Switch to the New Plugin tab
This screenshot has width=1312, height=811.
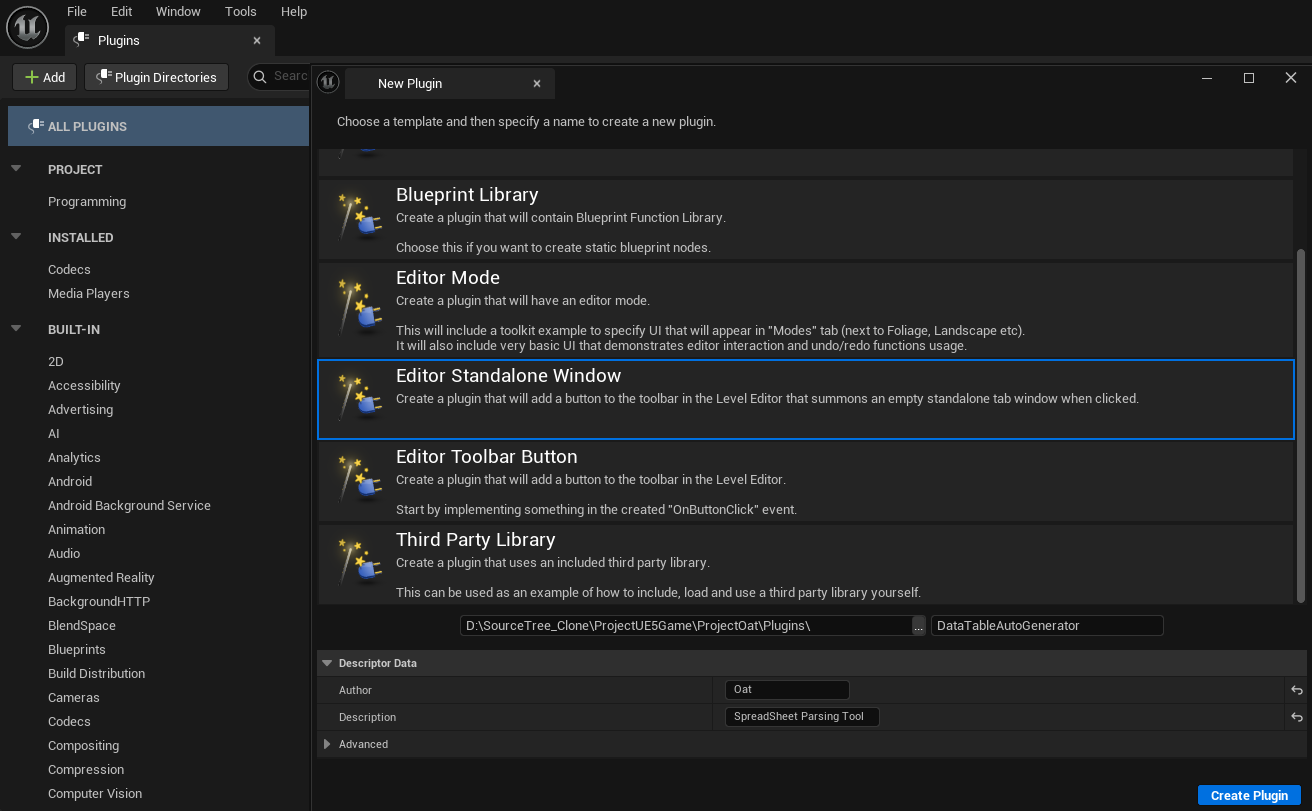click(x=449, y=84)
